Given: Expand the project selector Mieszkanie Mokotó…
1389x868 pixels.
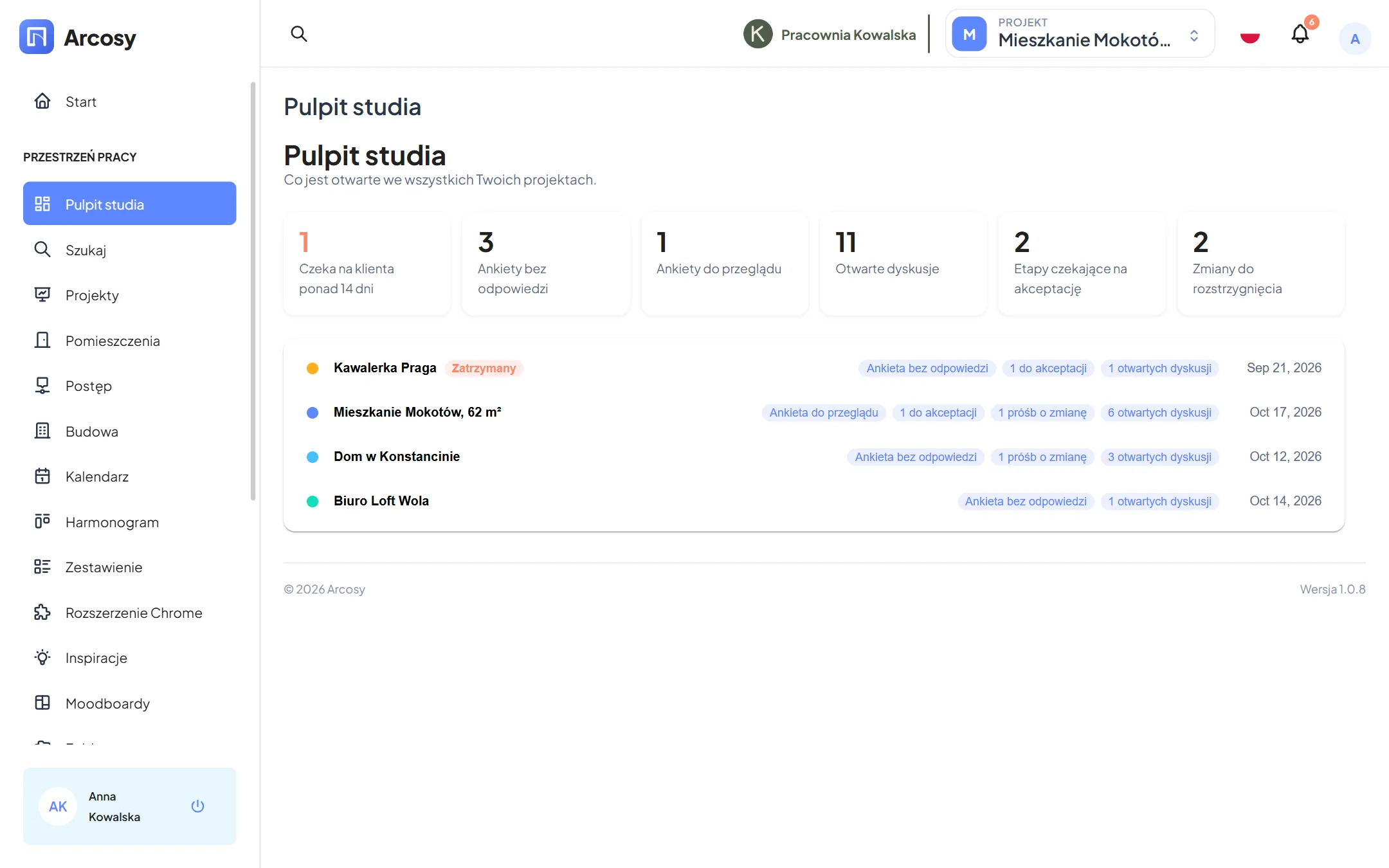Looking at the screenshot, I should pos(1080,33).
